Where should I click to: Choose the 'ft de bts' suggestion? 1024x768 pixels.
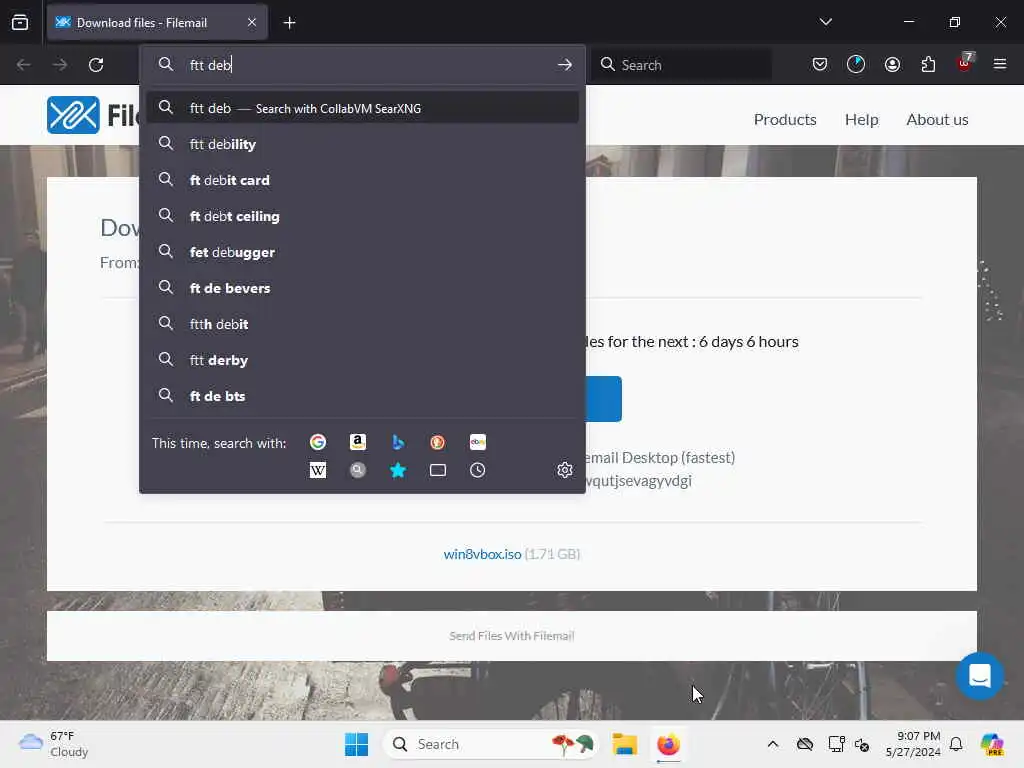tap(362, 396)
